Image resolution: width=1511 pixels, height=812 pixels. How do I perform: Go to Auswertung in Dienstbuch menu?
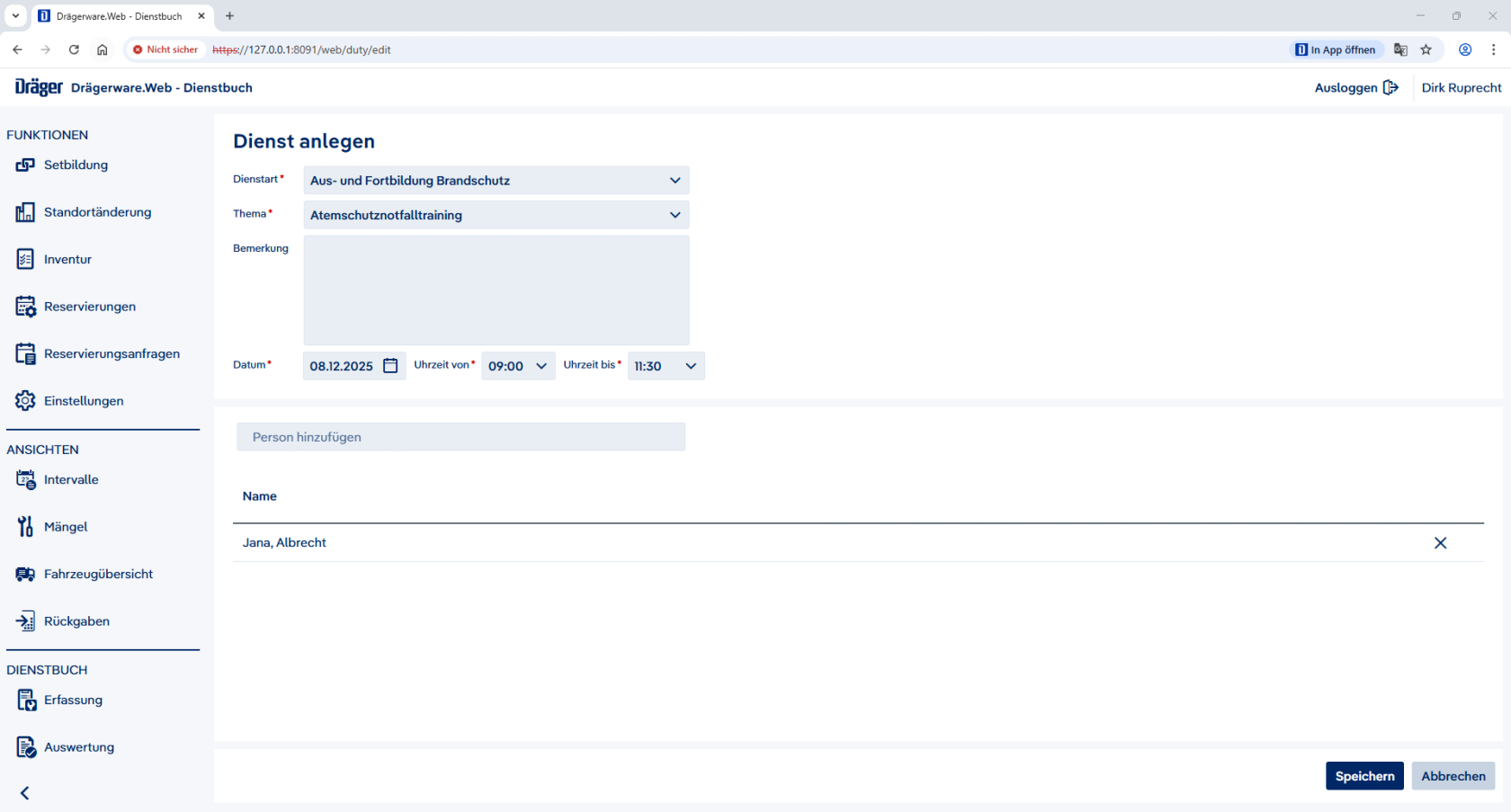coord(79,747)
